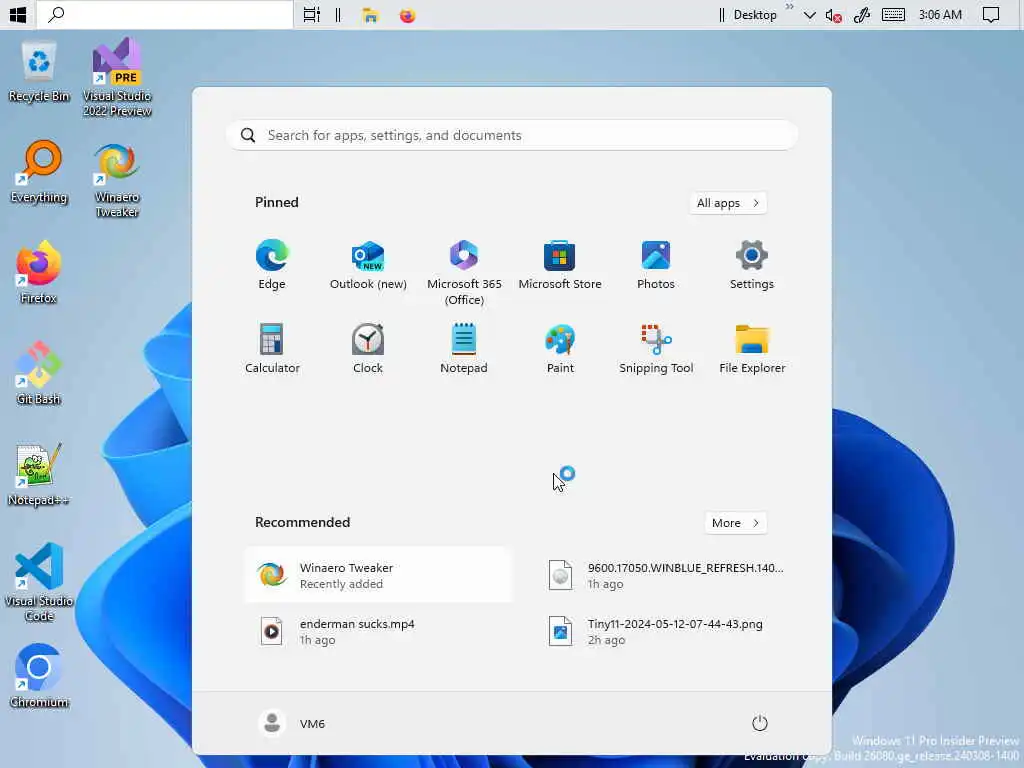Open Tiny11-2024-05-12-07-44-43.png recommended file
Screen dimensions: 1024x768
tap(666, 632)
